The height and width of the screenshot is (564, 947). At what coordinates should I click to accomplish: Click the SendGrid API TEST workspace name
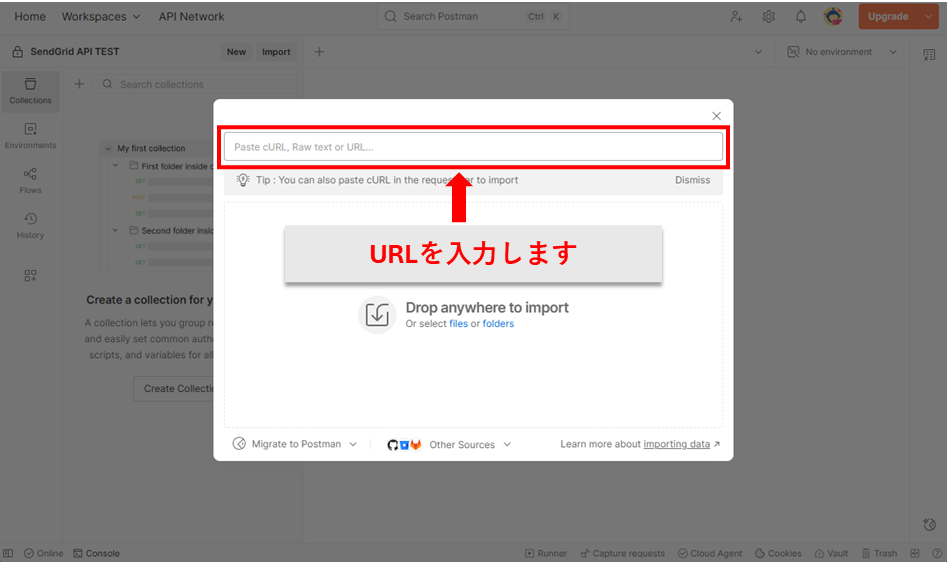(75, 52)
